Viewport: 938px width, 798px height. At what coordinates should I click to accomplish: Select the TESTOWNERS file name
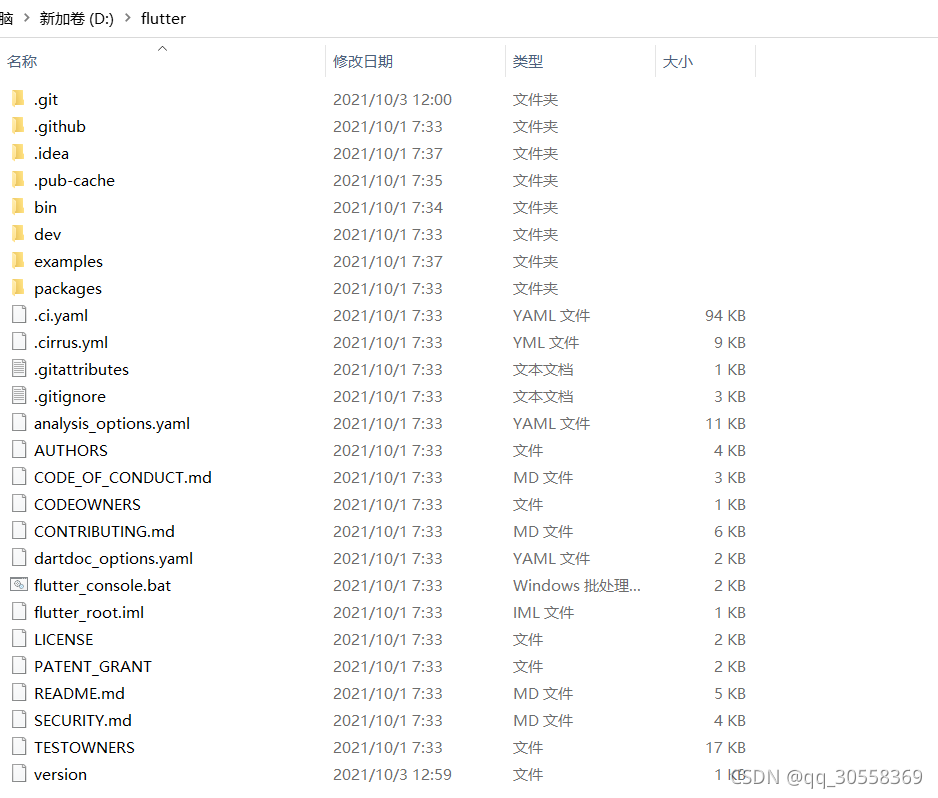(84, 747)
